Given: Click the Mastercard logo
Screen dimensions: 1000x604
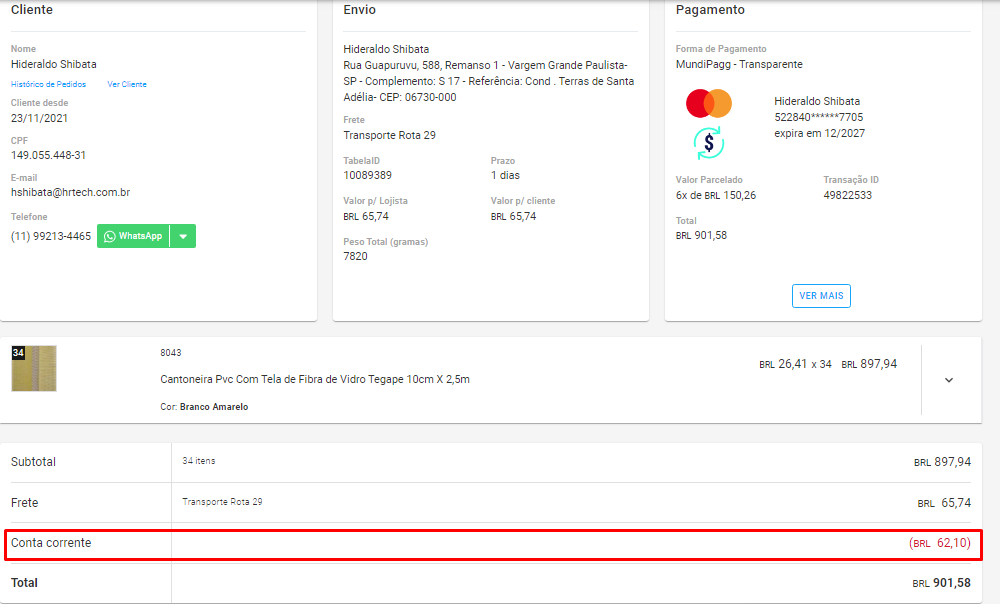Looking at the screenshot, I should (x=709, y=103).
